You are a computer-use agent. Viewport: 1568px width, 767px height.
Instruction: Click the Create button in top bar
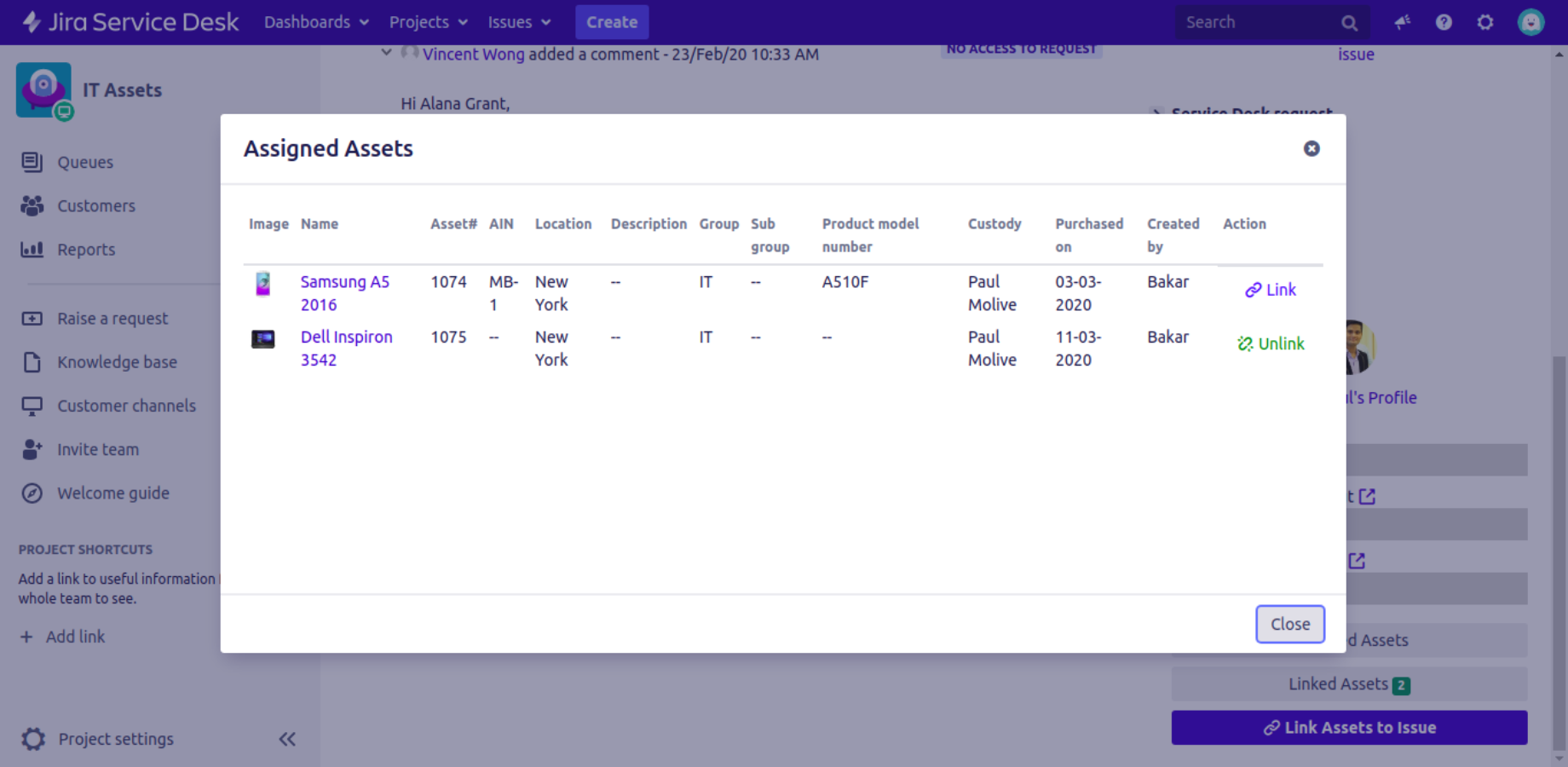(x=612, y=22)
